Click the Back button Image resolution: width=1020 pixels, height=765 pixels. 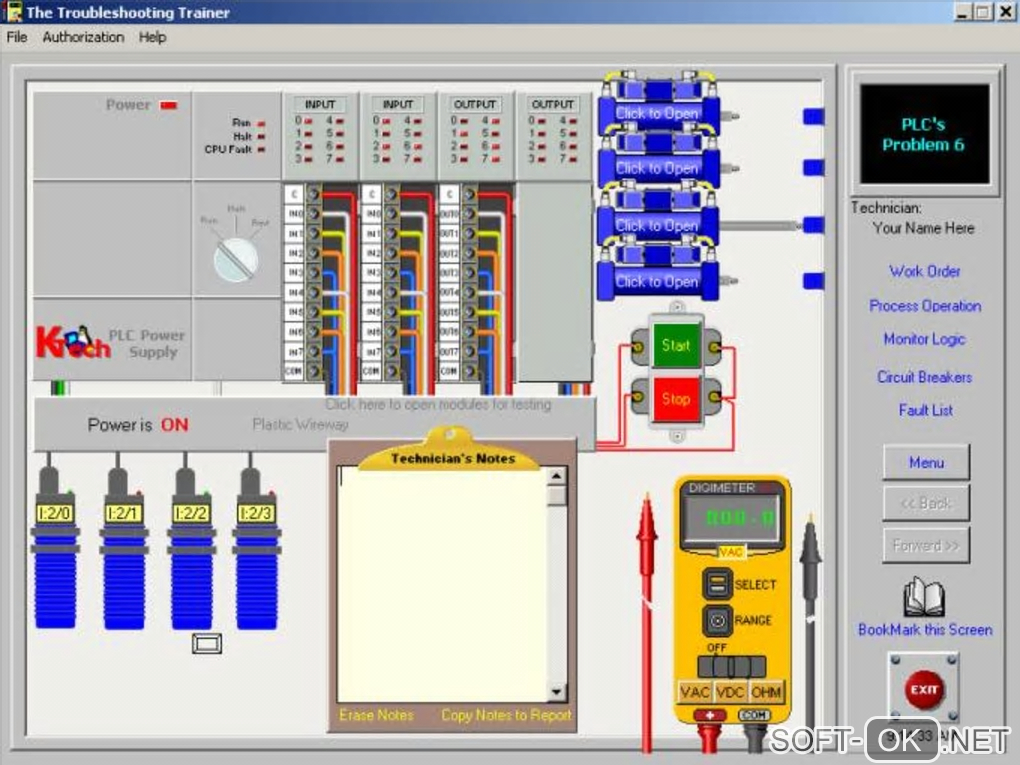[x=926, y=503]
